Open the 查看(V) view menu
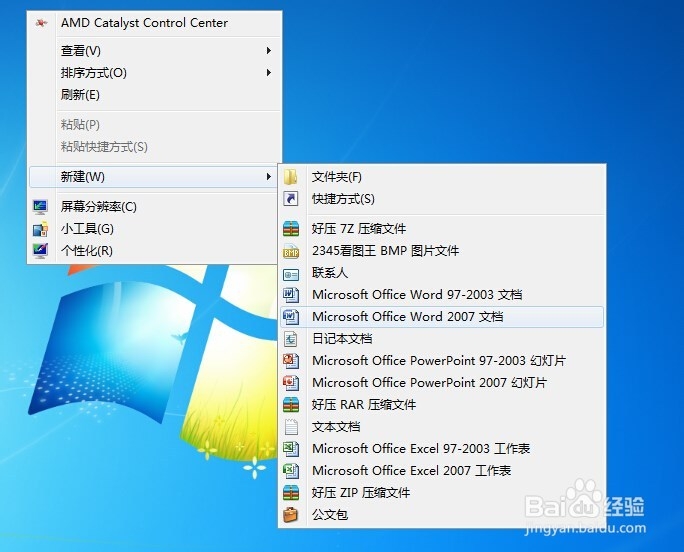This screenshot has height=552, width=684. pyautogui.click(x=154, y=51)
